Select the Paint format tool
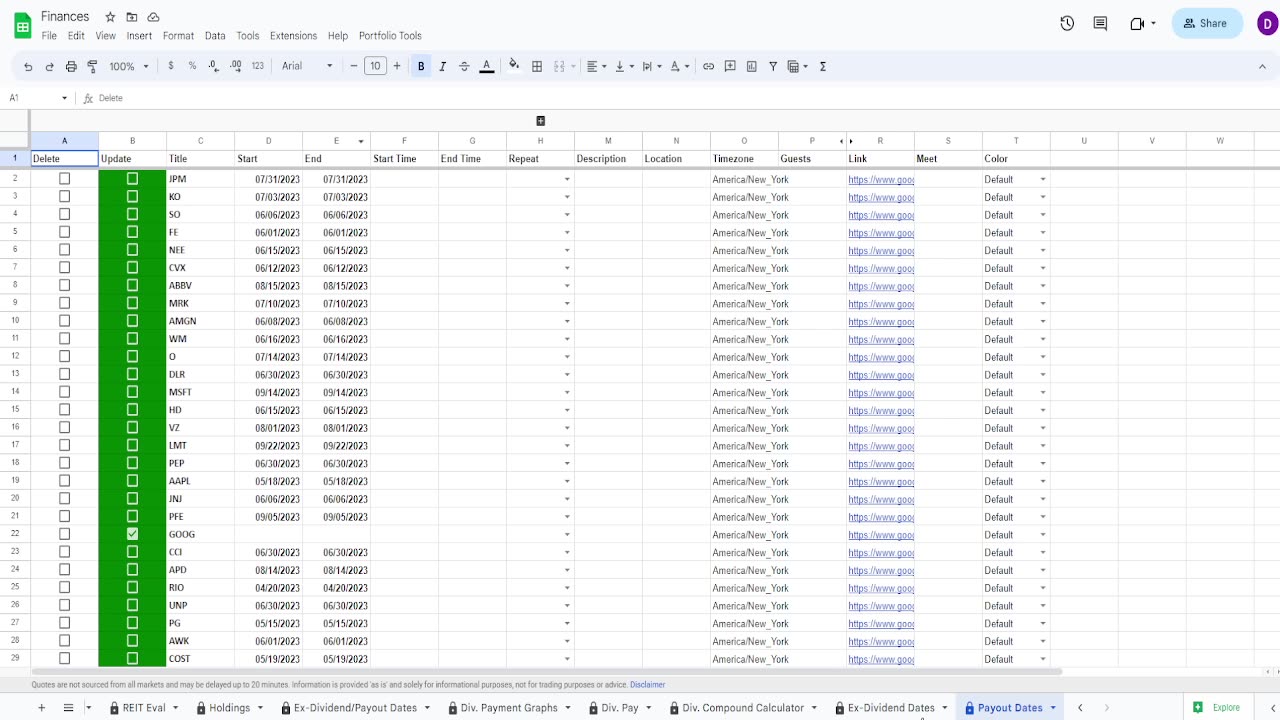The width and height of the screenshot is (1280, 720). point(92,66)
